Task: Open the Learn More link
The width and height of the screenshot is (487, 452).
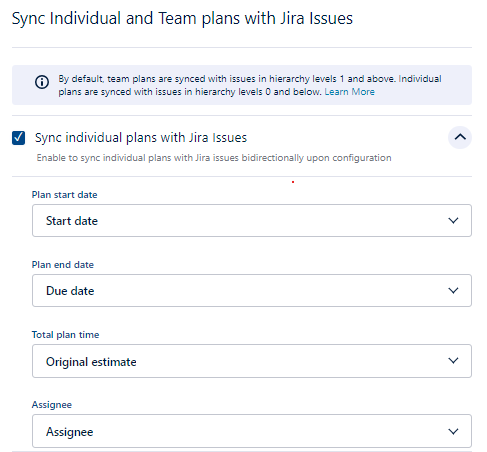Action: [349, 92]
